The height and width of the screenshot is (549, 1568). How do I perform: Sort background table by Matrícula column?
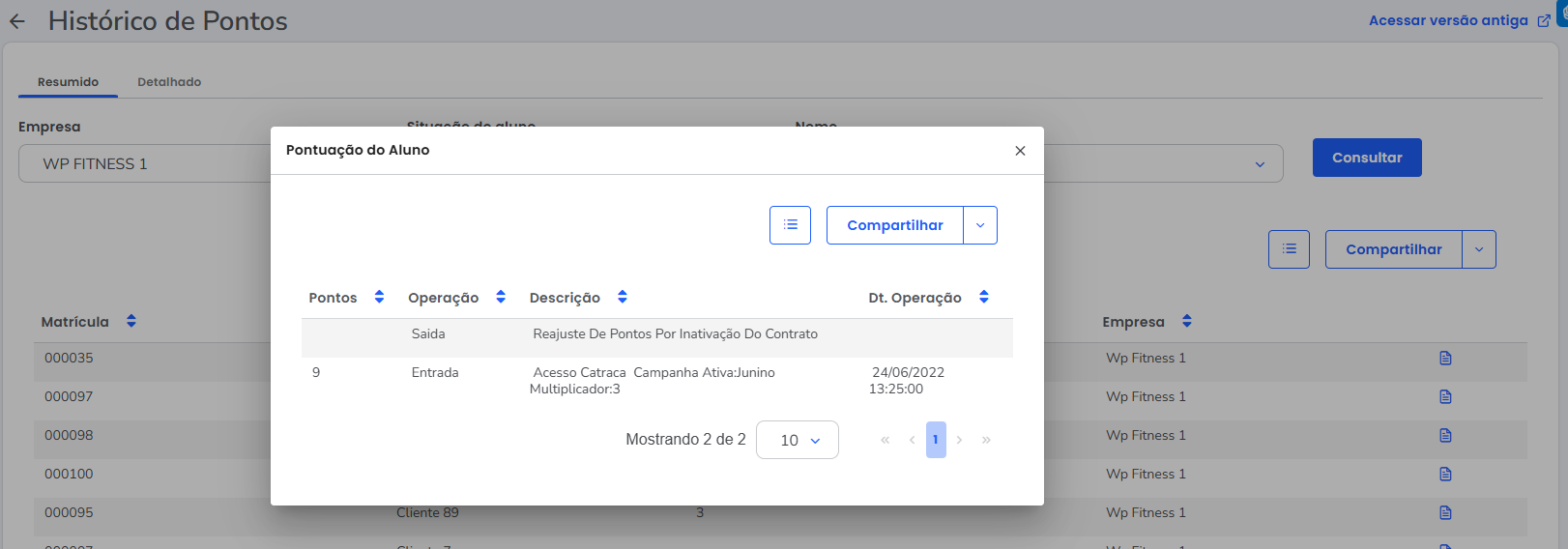[131, 322]
